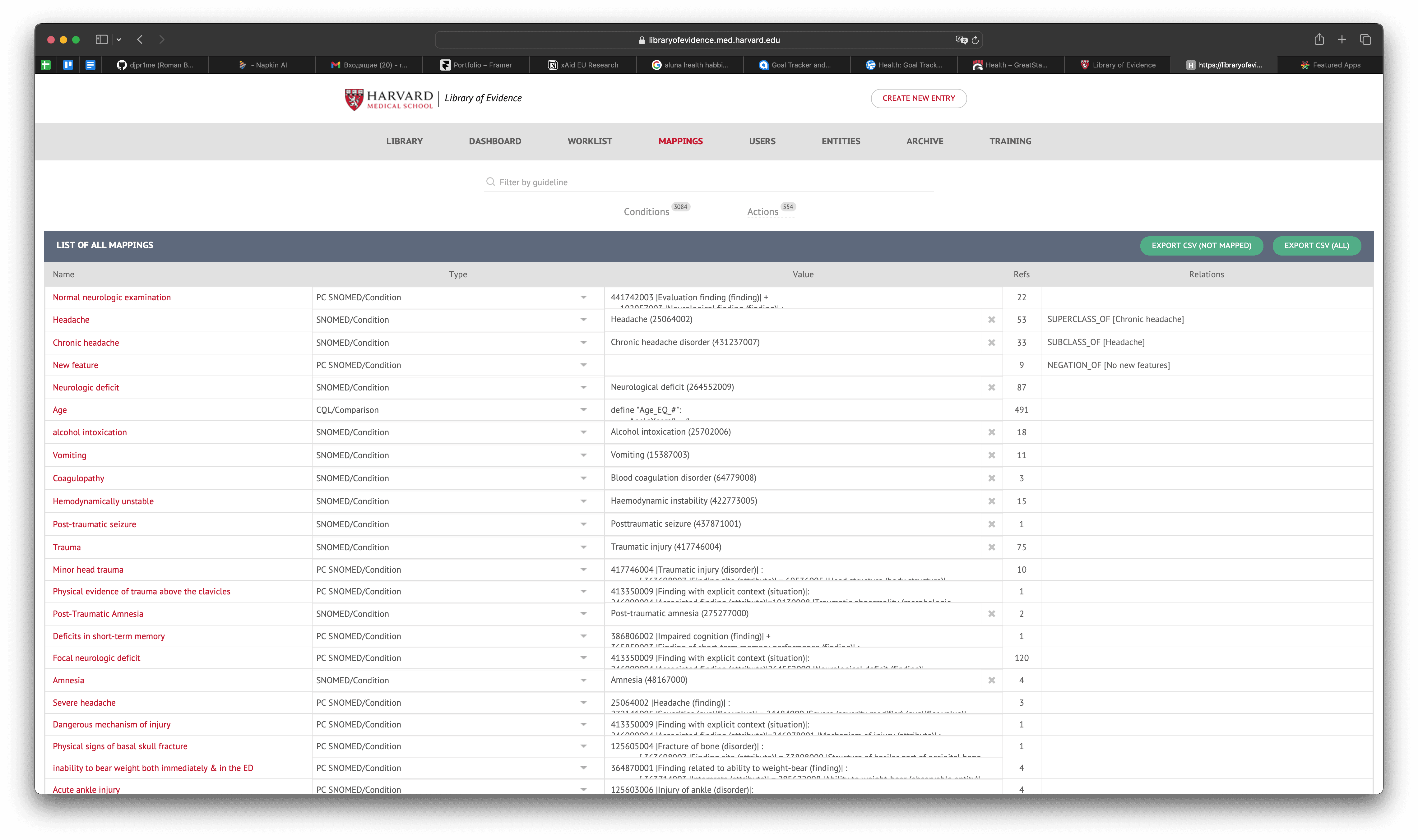
Task: Remove the Blood coagulation disorder value
Action: (x=991, y=478)
